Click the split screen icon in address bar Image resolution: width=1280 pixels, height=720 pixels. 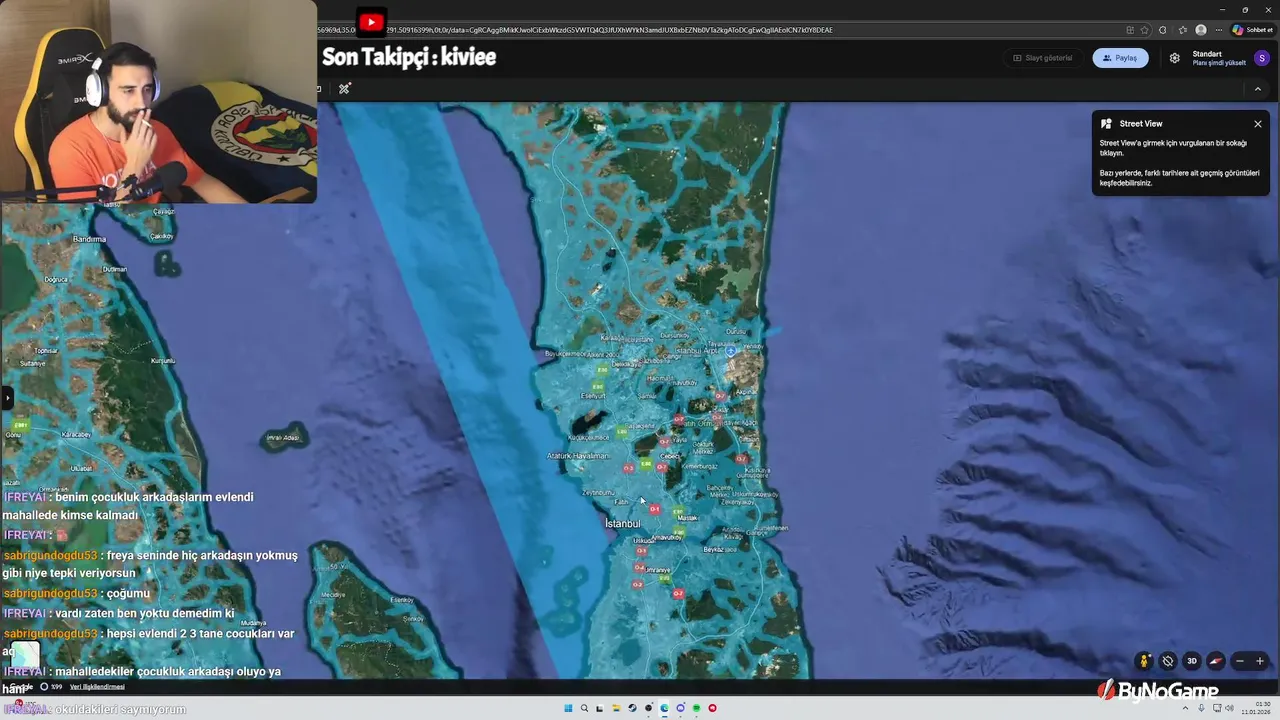click(1130, 30)
